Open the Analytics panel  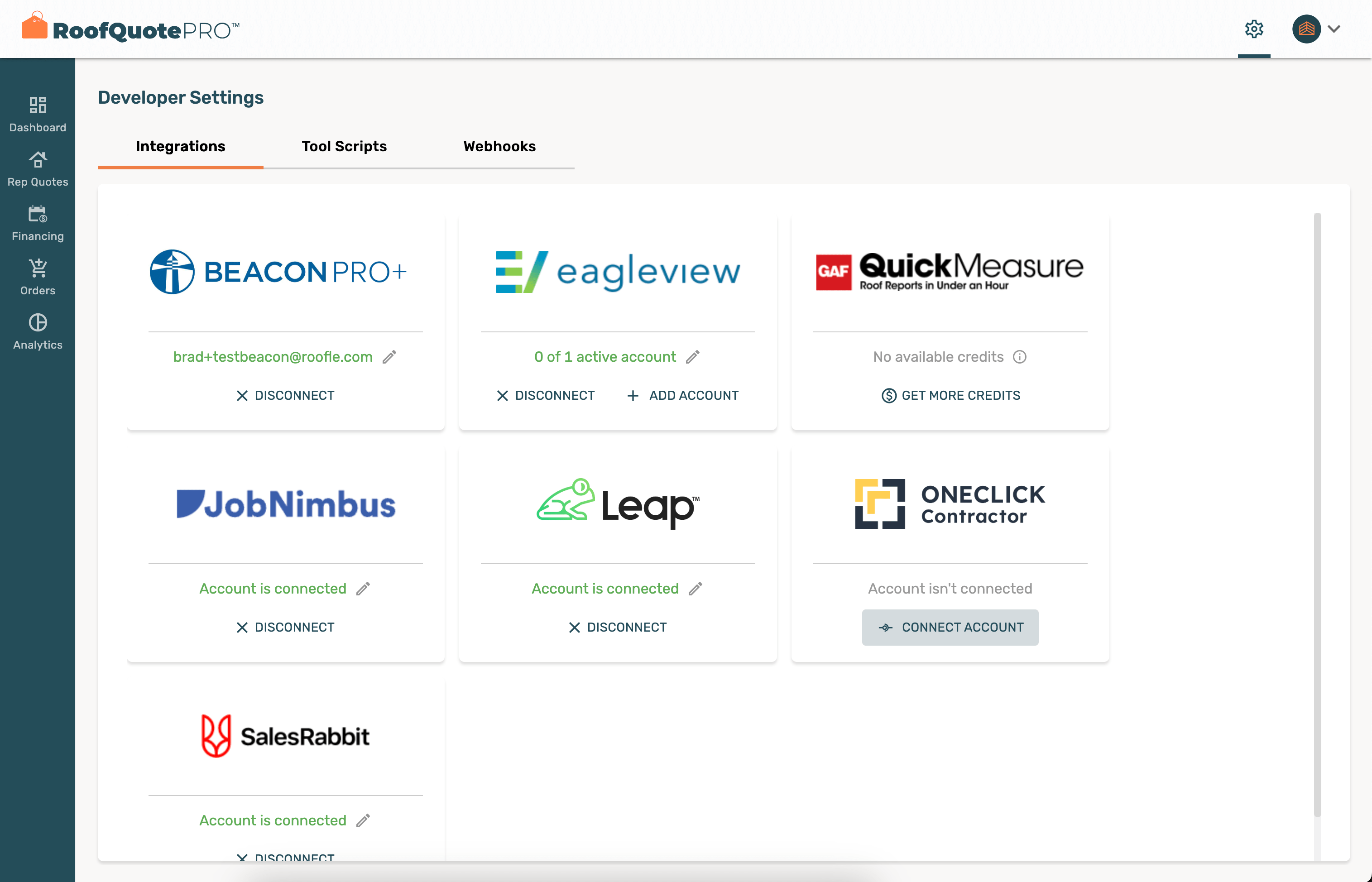37,331
